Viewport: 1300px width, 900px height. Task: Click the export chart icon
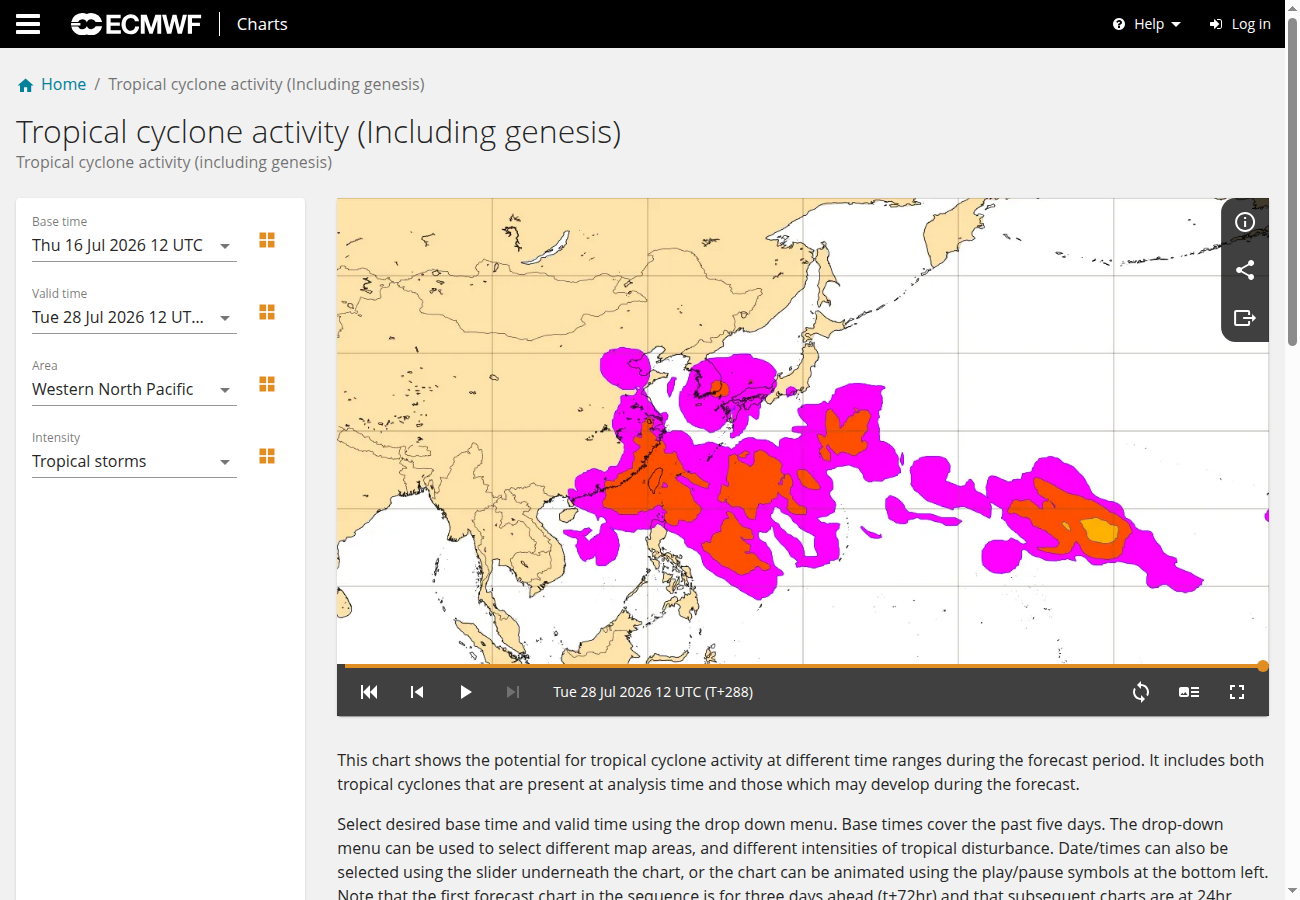[x=1245, y=318]
